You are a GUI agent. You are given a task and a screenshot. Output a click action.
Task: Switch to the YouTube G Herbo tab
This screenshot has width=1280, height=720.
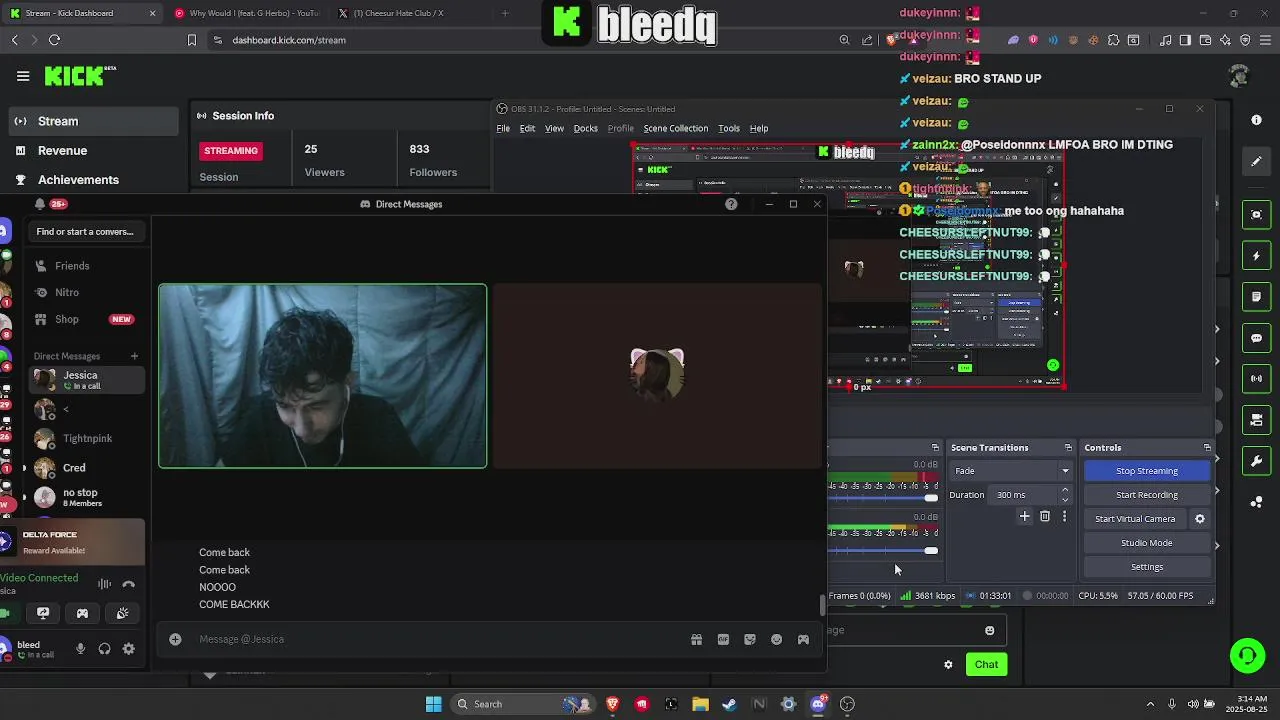pyautogui.click(x=247, y=13)
